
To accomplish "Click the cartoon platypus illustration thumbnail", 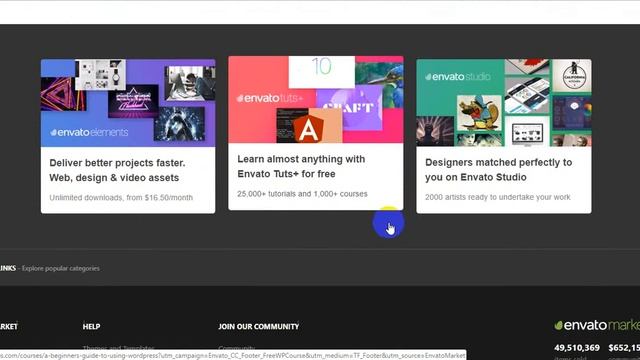I will pyautogui.click(x=479, y=113).
